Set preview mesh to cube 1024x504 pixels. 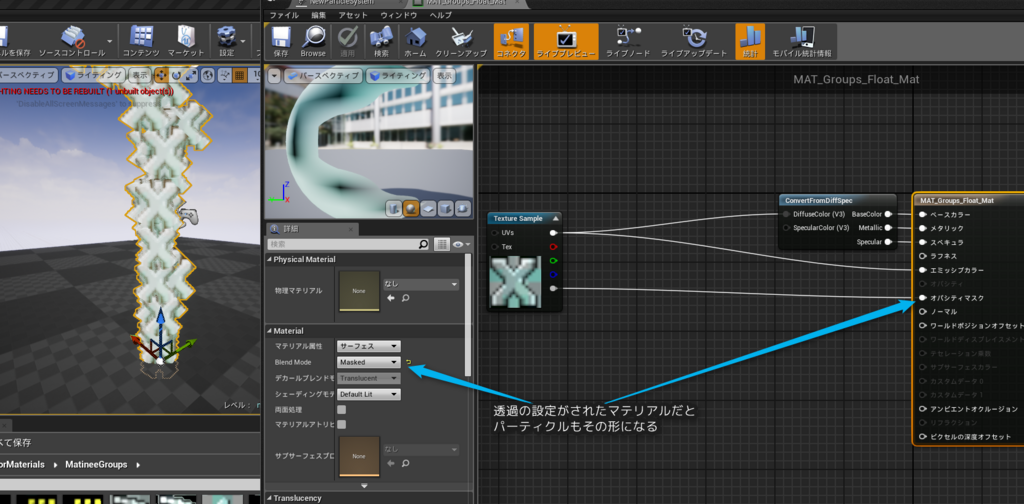445,208
